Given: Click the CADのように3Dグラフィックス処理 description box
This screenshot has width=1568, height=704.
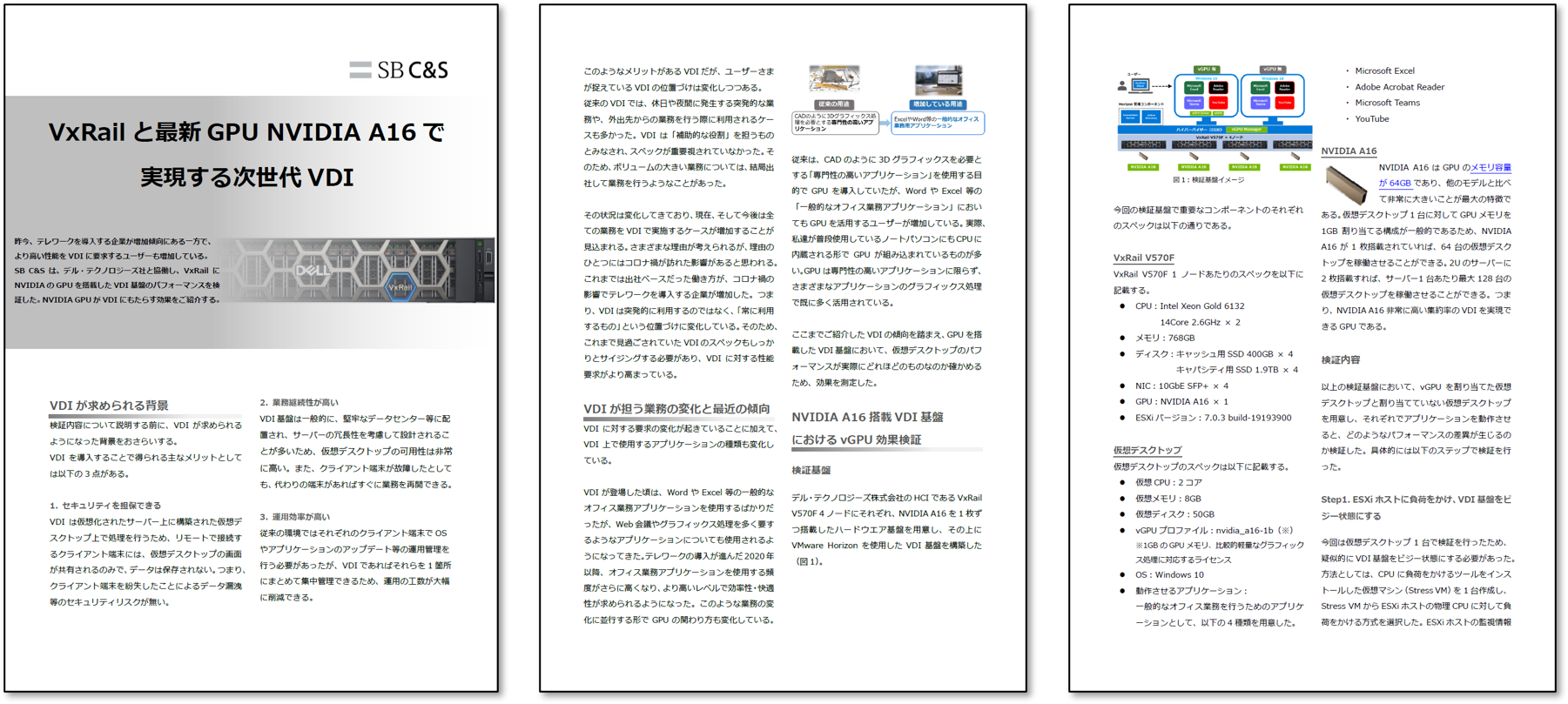Looking at the screenshot, I should pos(835,122).
